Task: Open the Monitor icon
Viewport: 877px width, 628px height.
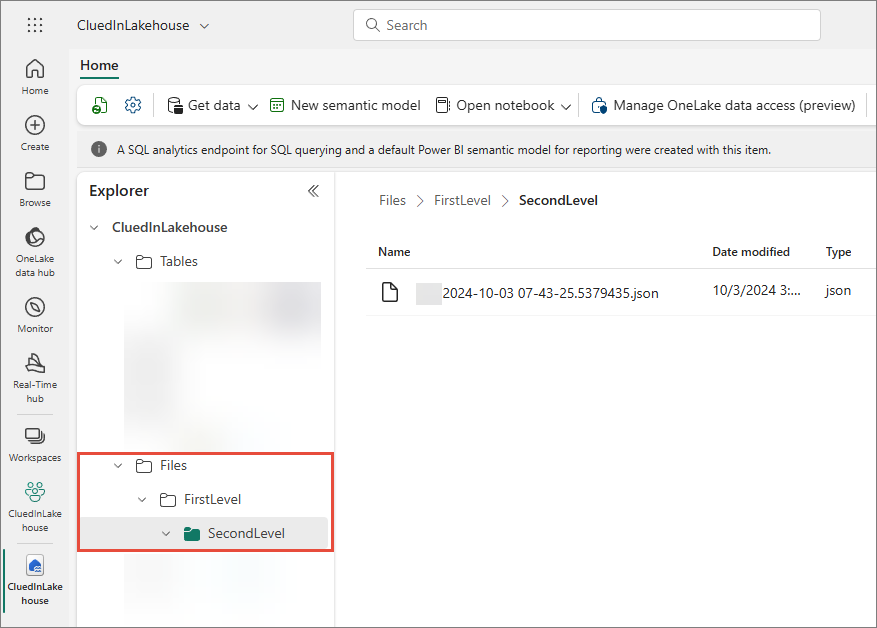Action: tap(34, 307)
